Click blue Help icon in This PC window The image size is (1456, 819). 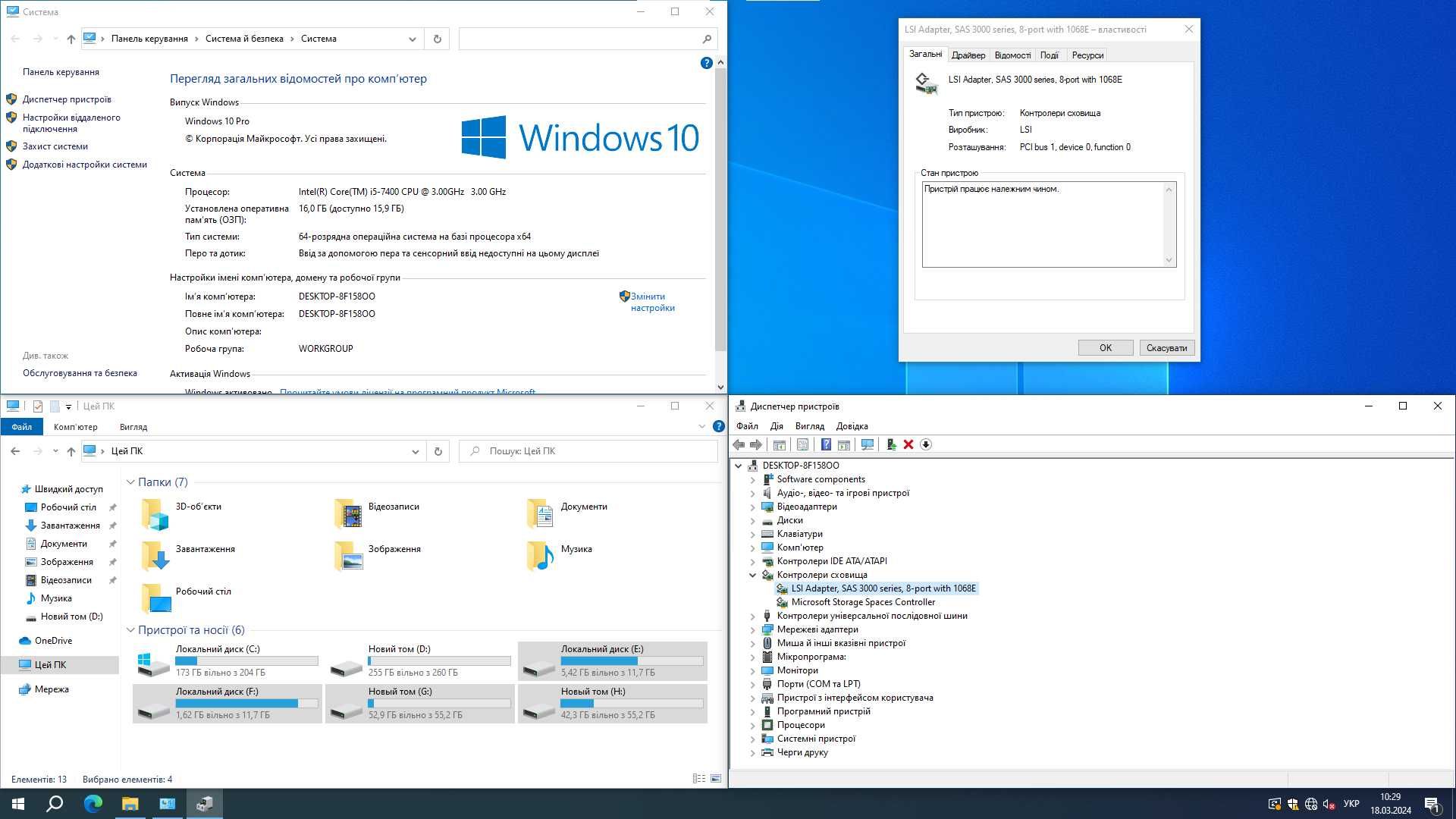[x=719, y=426]
